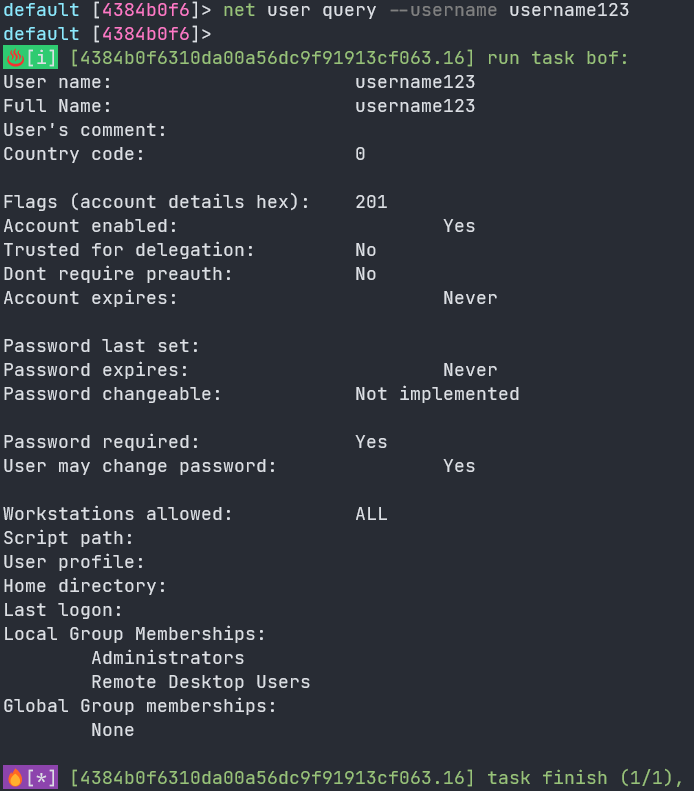Click the 'net' command in first line
This screenshot has height=791, width=694.
point(239,10)
